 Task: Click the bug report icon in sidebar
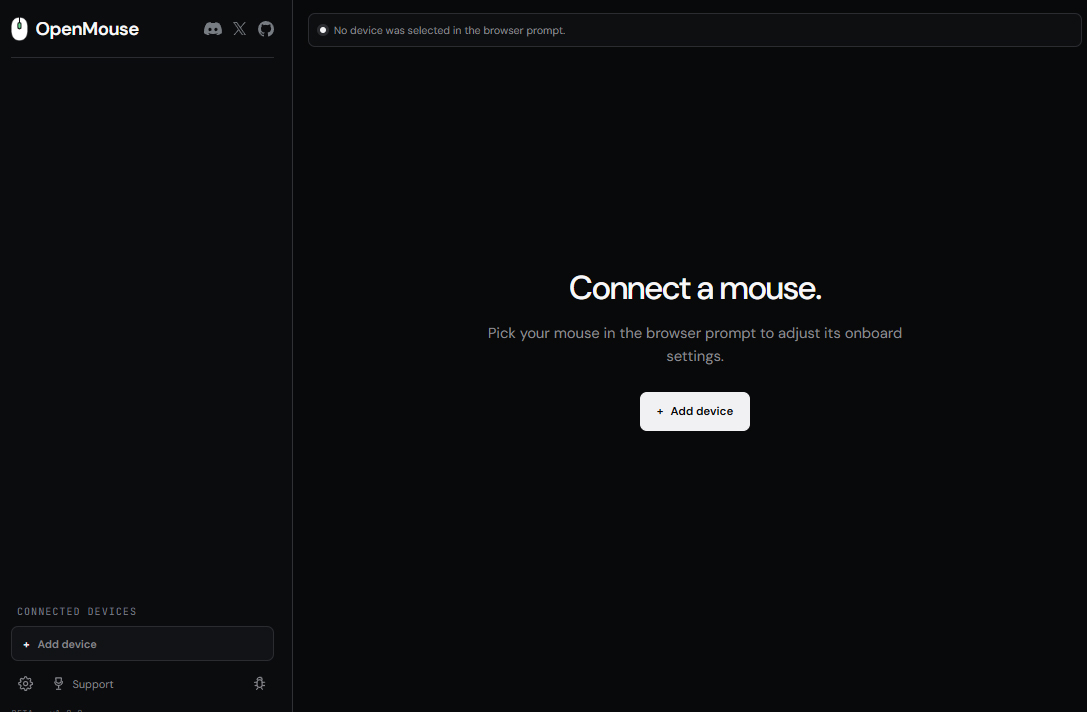(x=259, y=684)
